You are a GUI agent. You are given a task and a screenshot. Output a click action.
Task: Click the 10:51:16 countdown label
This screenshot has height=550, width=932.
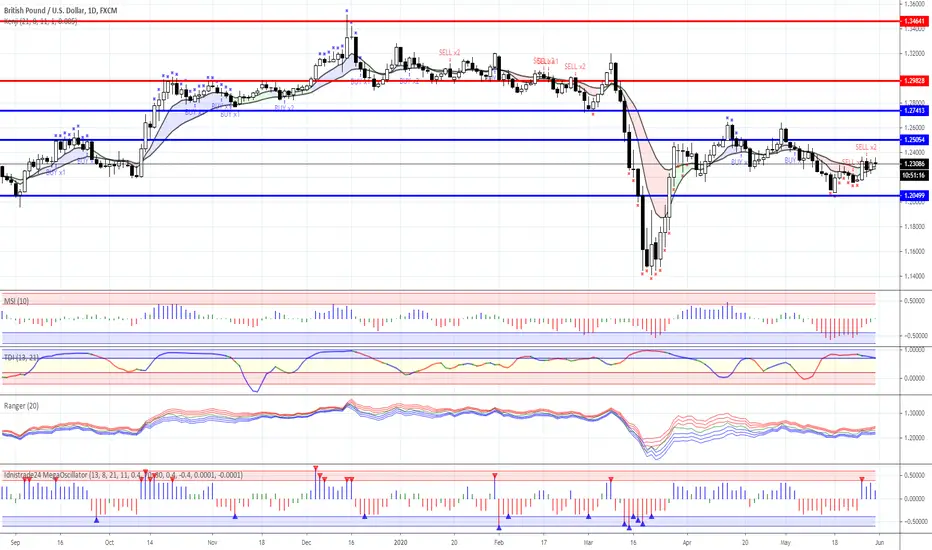[x=914, y=175]
